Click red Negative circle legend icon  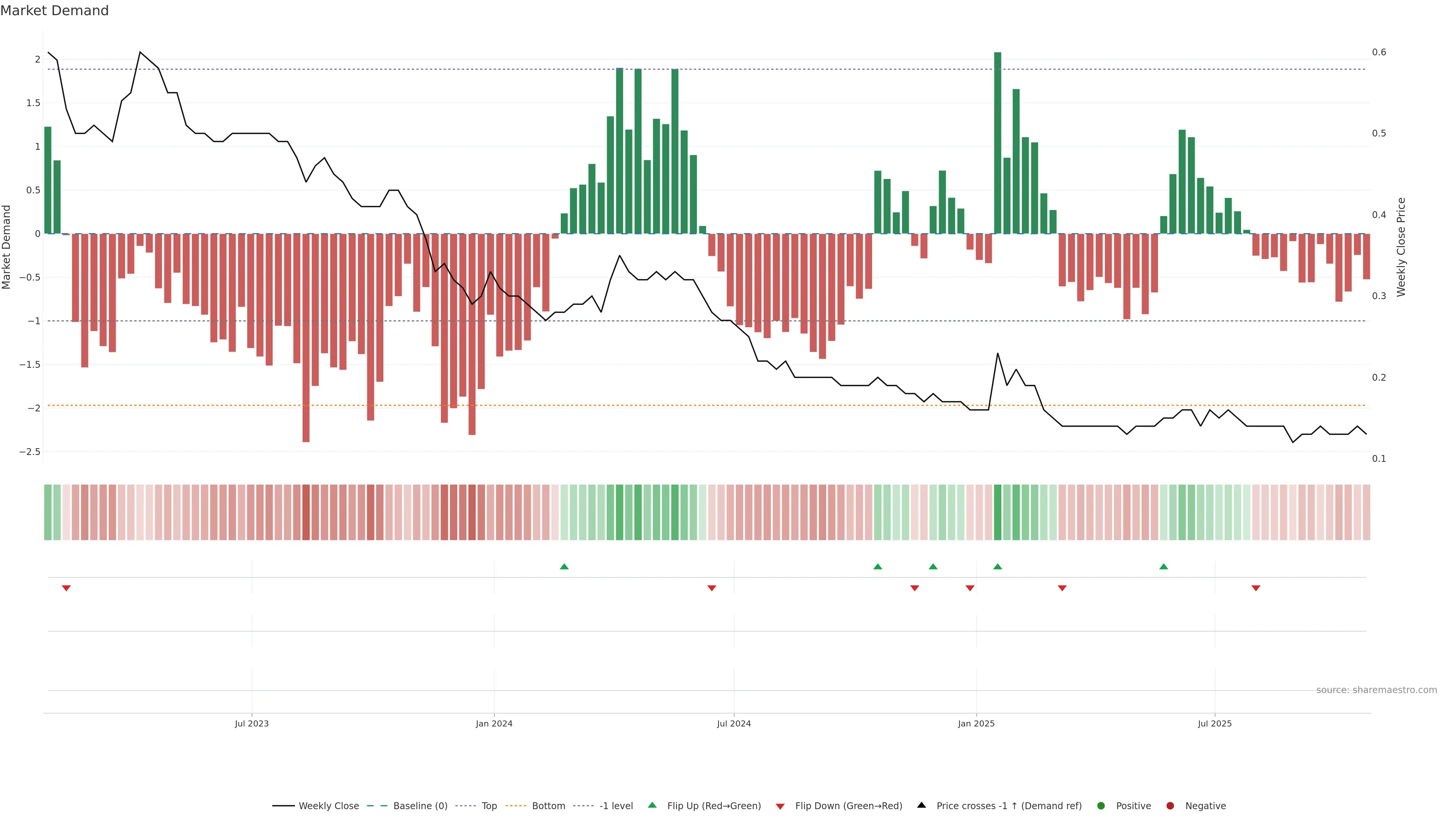coord(1170,806)
